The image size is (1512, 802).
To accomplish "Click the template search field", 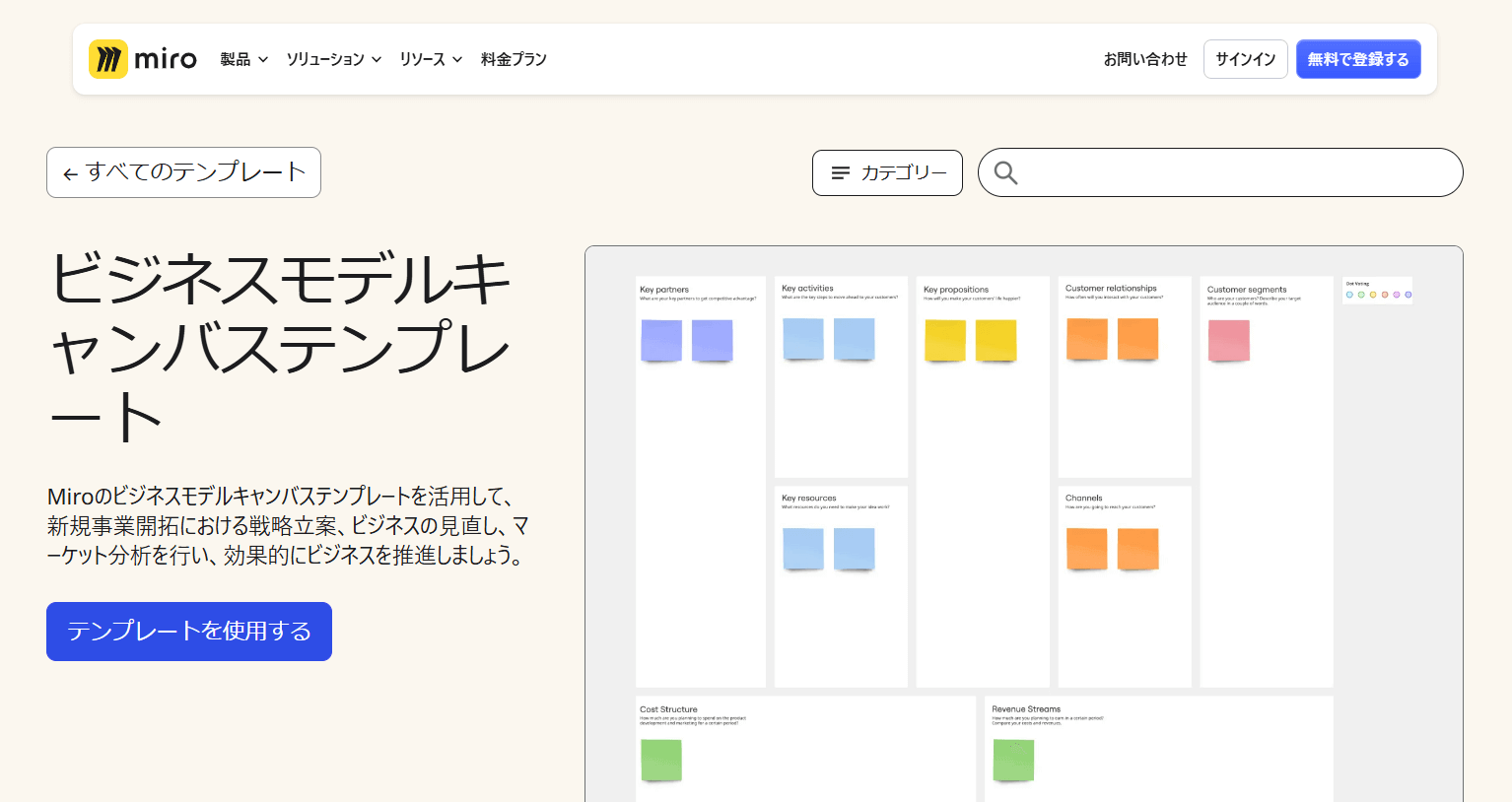I will point(1220,172).
